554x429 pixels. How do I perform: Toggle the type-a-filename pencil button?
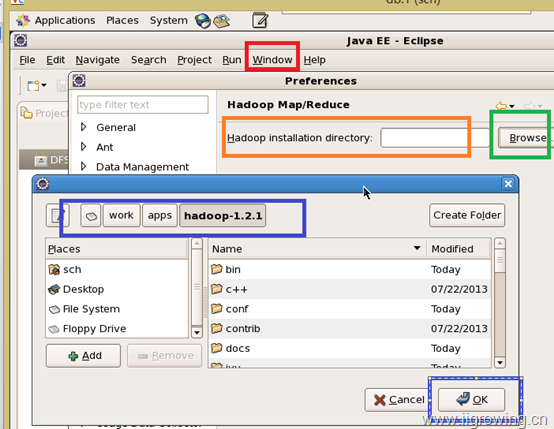pos(58,215)
